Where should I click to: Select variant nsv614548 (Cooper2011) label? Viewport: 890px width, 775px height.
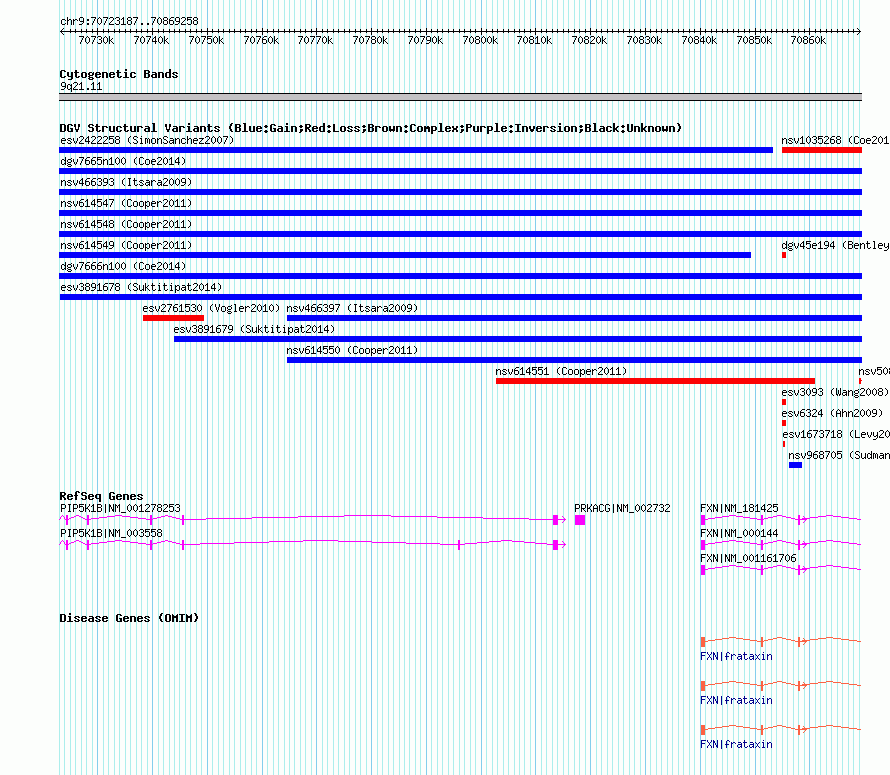pos(126,224)
